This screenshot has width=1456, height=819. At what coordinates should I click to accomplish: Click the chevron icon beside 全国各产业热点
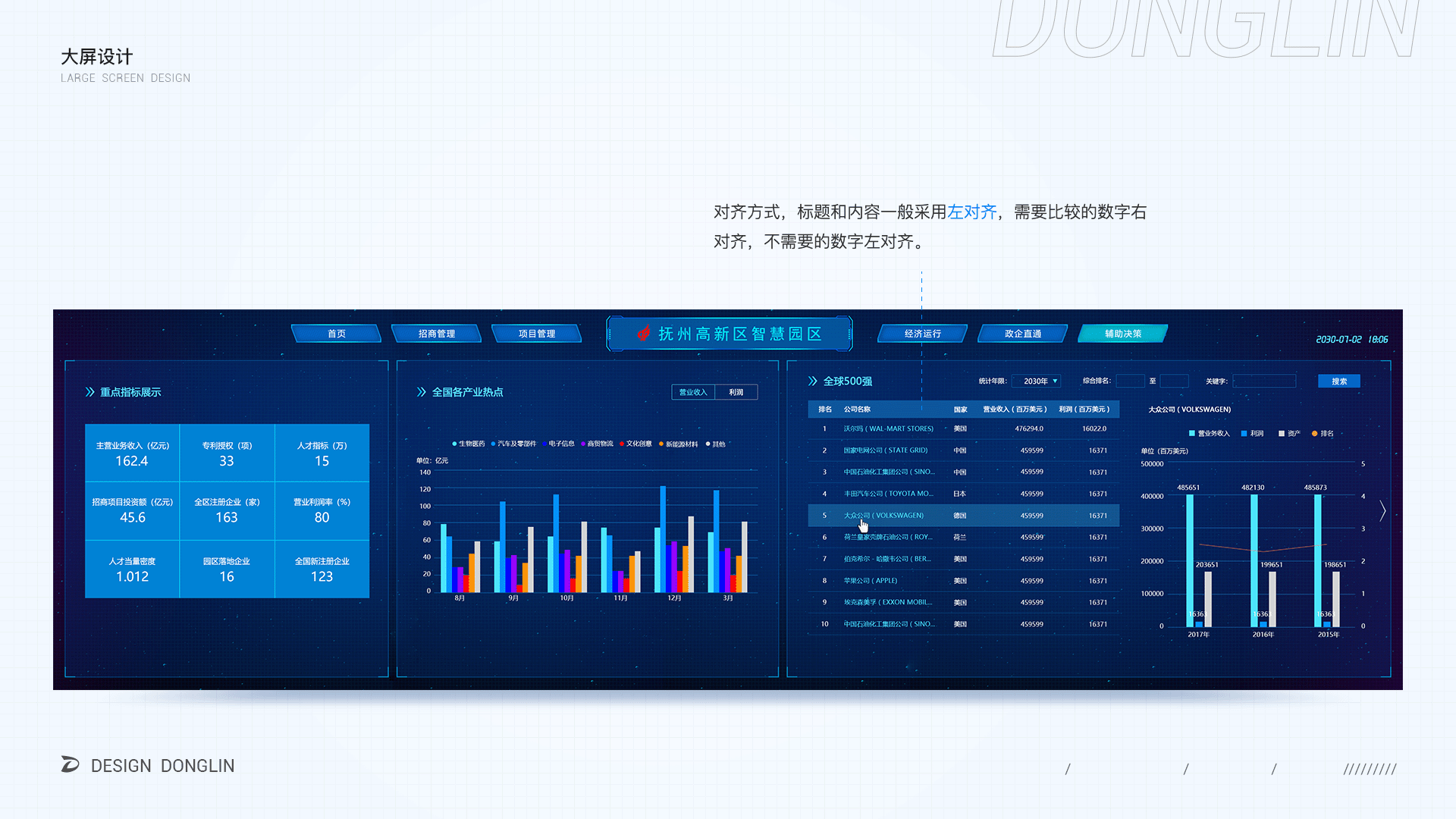click(422, 392)
